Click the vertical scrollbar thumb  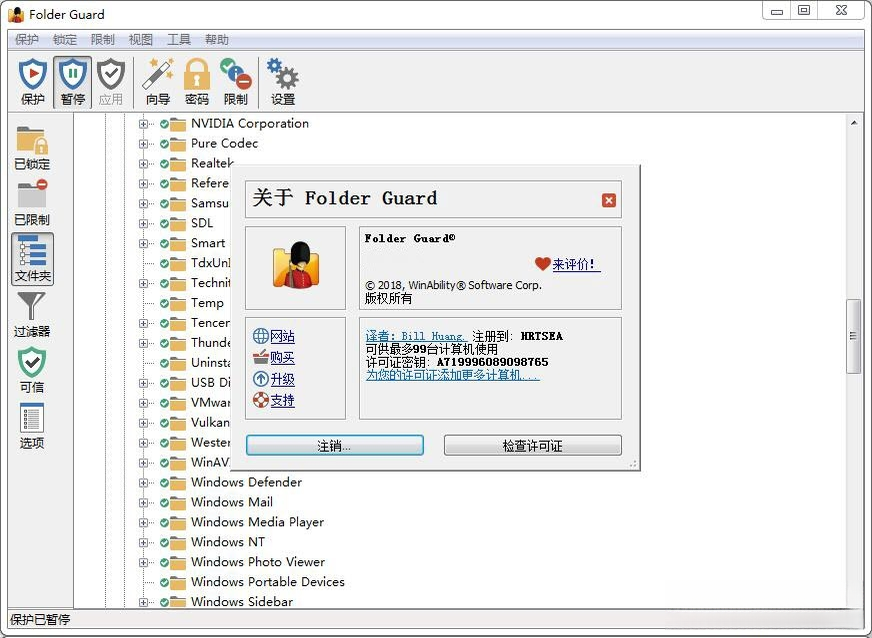pyautogui.click(x=853, y=337)
